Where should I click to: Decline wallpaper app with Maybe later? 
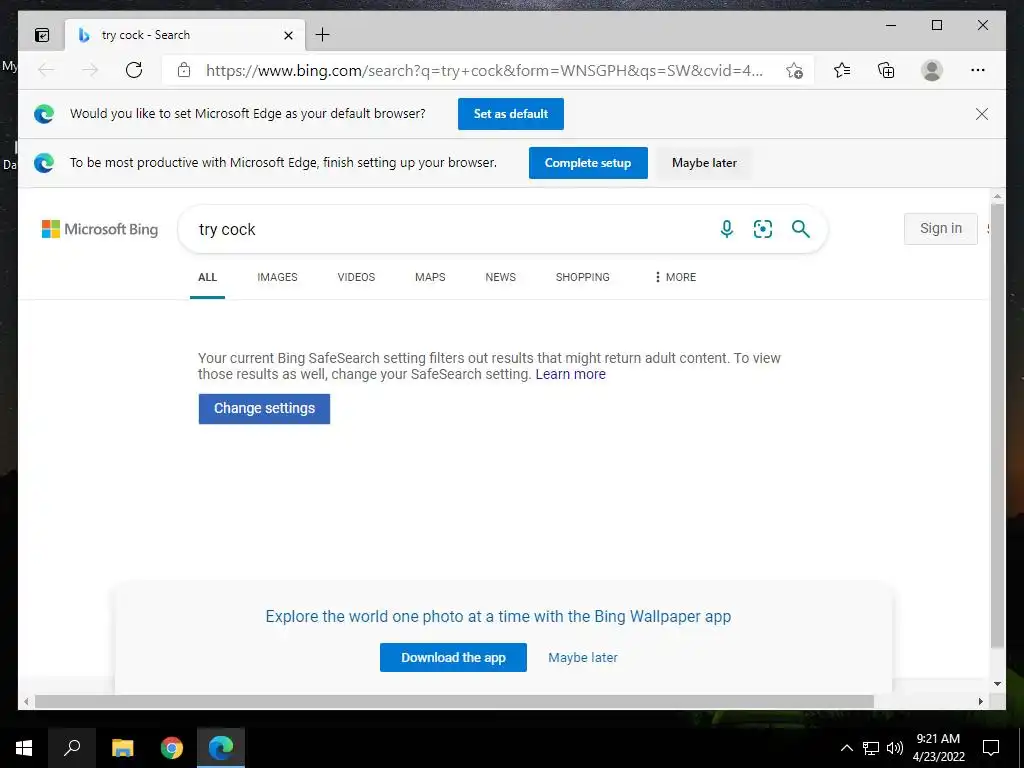(x=583, y=658)
